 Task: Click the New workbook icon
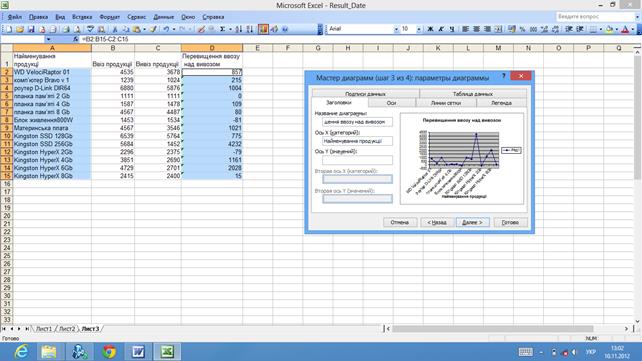point(9,29)
